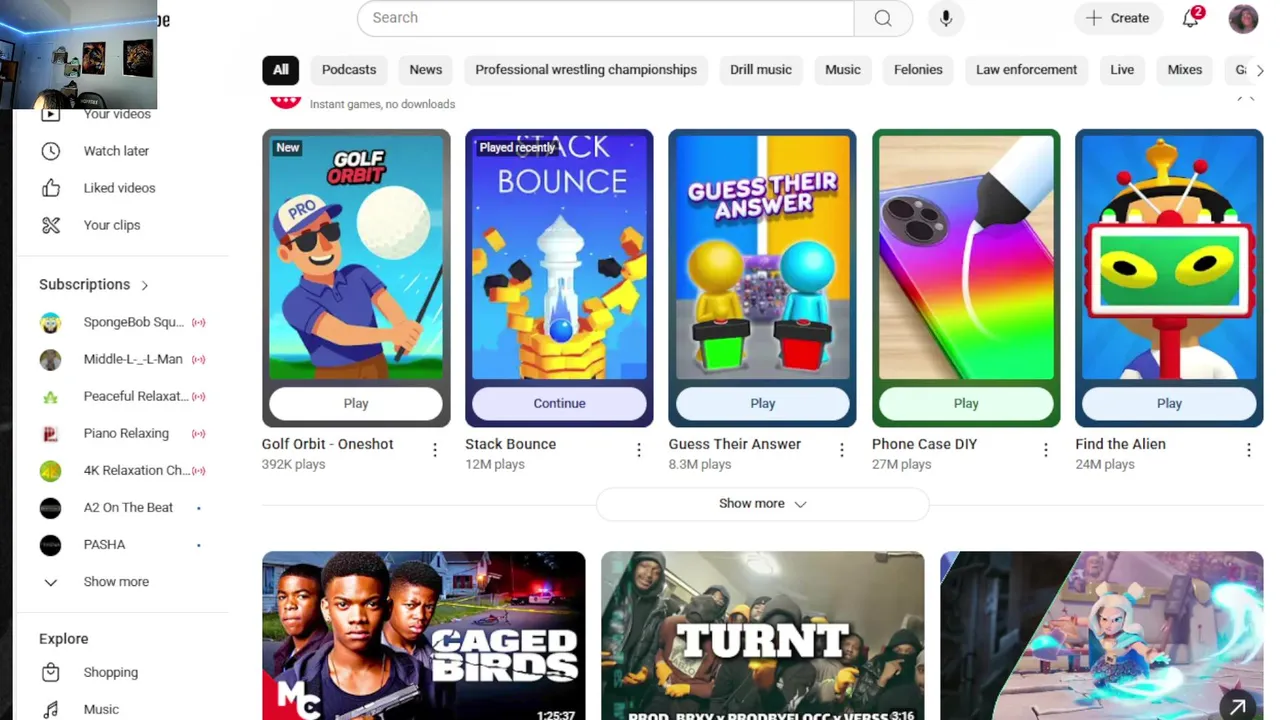This screenshot has height=720, width=1280.
Task: Click Music note icon in Explore
Action: [51, 709]
